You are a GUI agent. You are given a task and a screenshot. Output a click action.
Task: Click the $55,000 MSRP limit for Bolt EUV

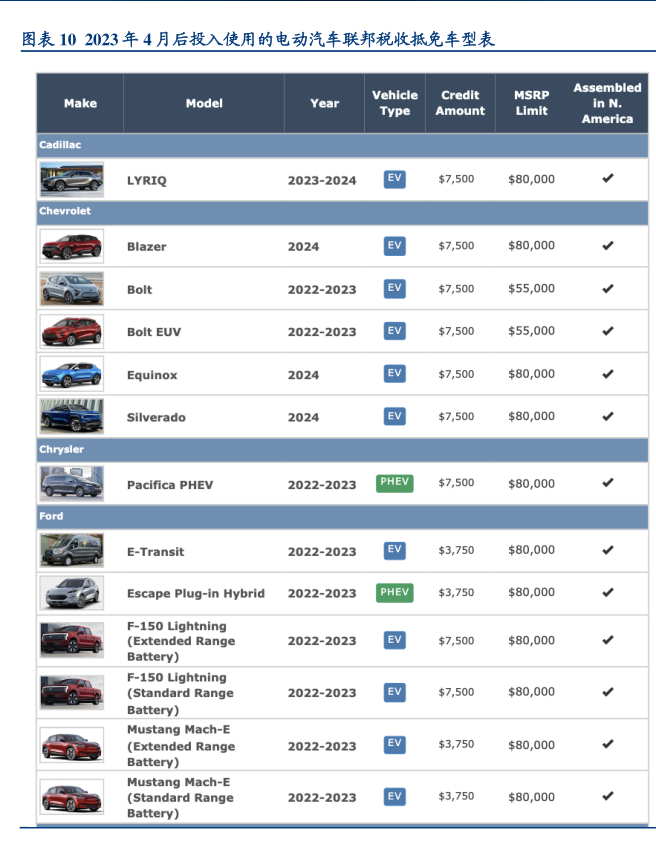click(x=531, y=331)
